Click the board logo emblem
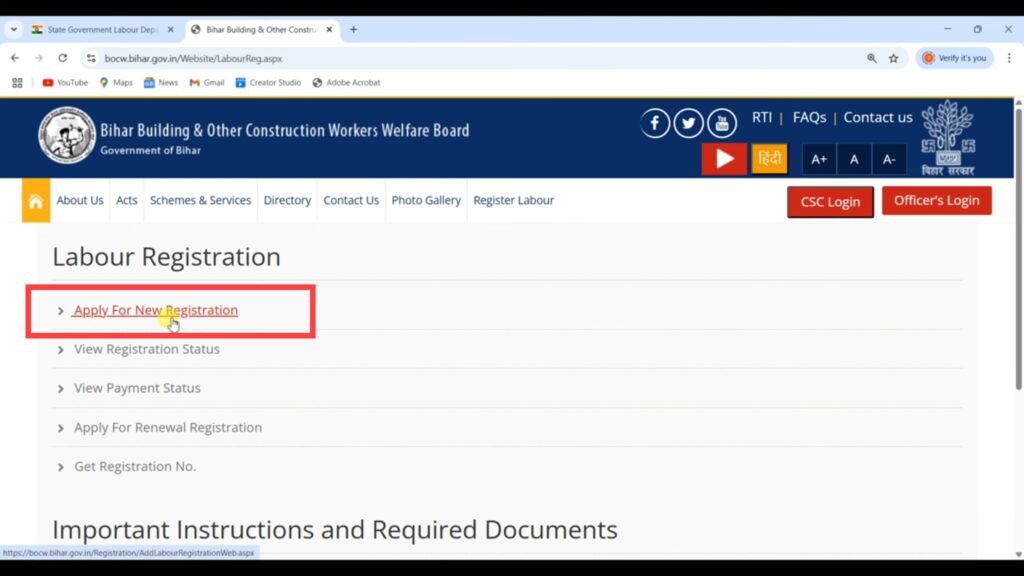1024x576 pixels. pyautogui.click(x=67, y=135)
